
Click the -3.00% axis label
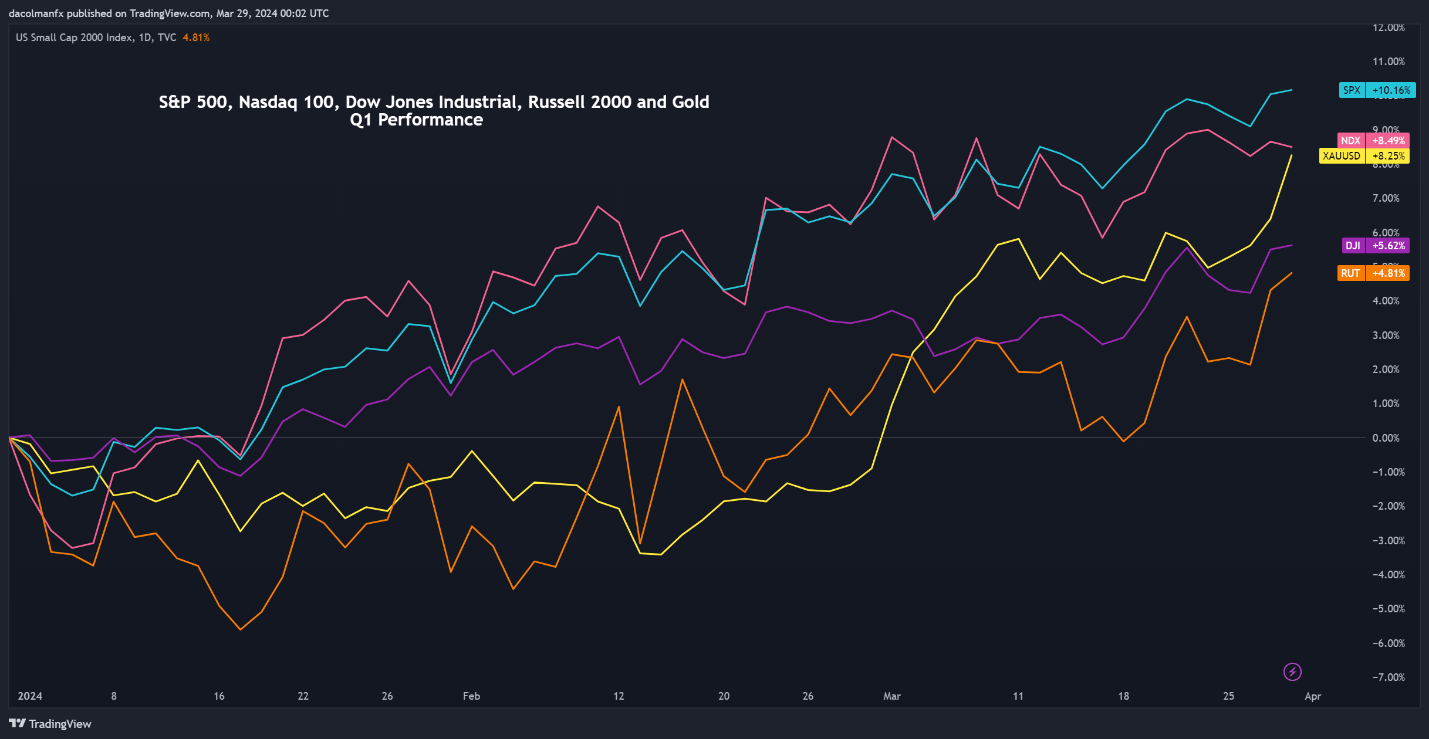[x=1389, y=541]
